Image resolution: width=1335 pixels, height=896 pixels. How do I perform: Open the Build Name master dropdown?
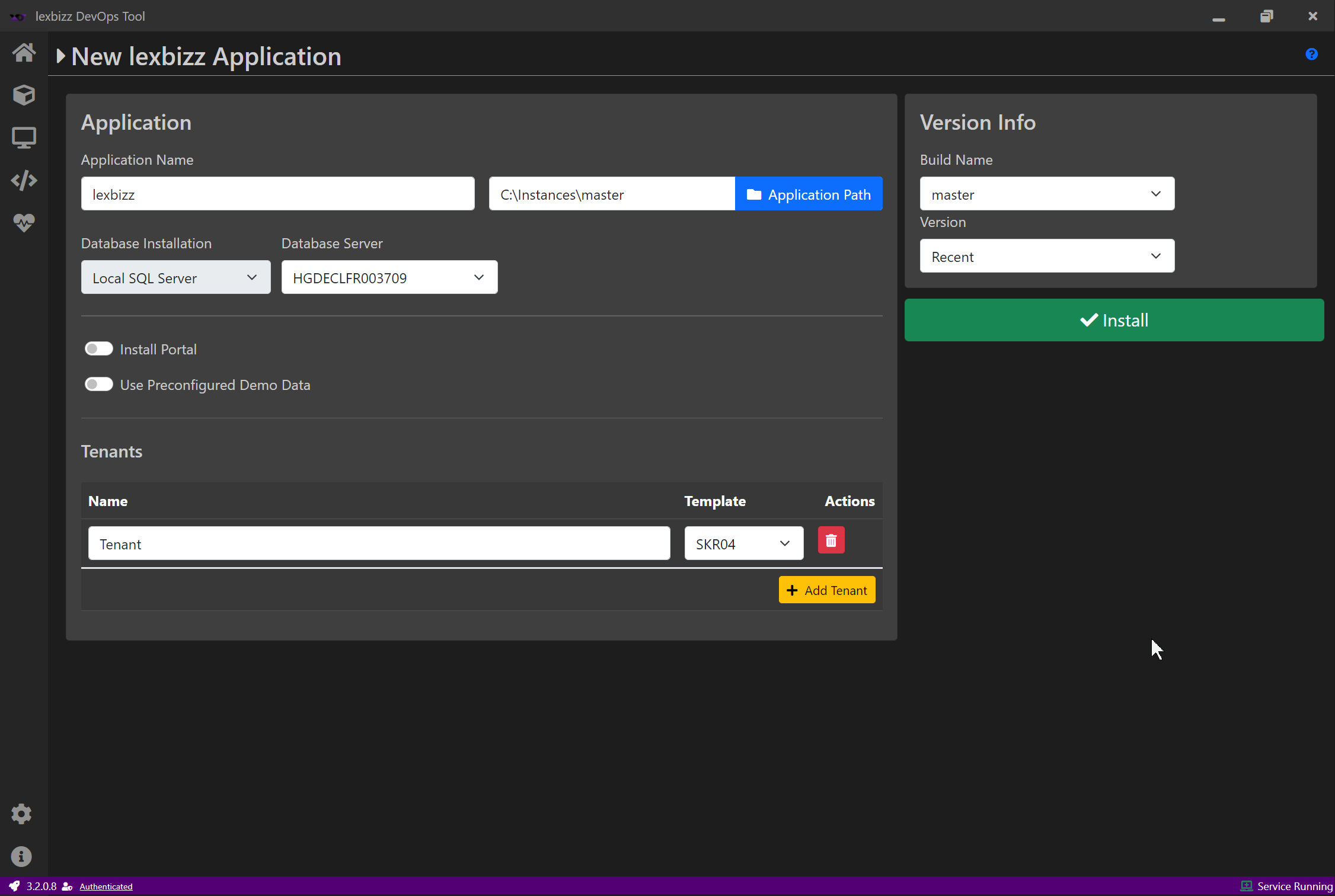pos(1047,194)
